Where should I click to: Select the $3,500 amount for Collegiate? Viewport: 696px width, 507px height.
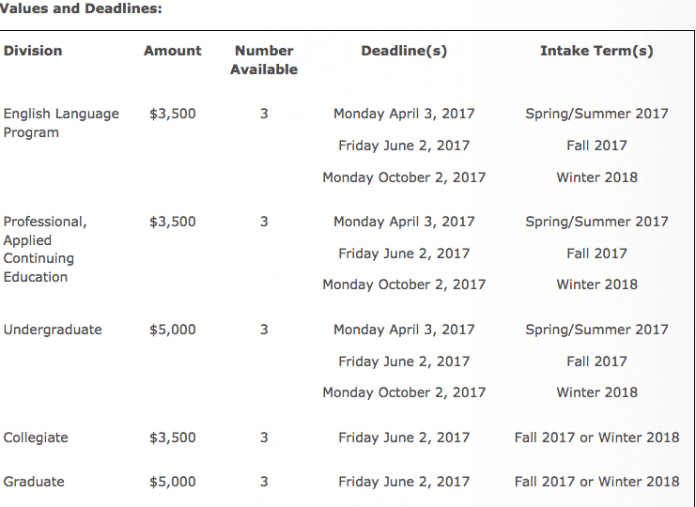pyautogui.click(x=172, y=437)
